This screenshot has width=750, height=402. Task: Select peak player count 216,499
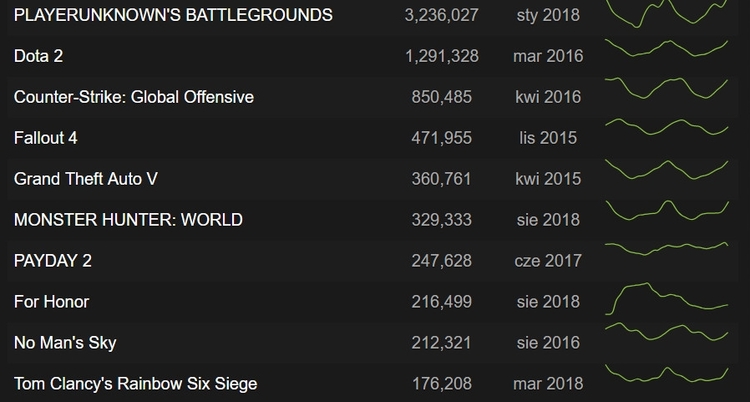(x=441, y=302)
